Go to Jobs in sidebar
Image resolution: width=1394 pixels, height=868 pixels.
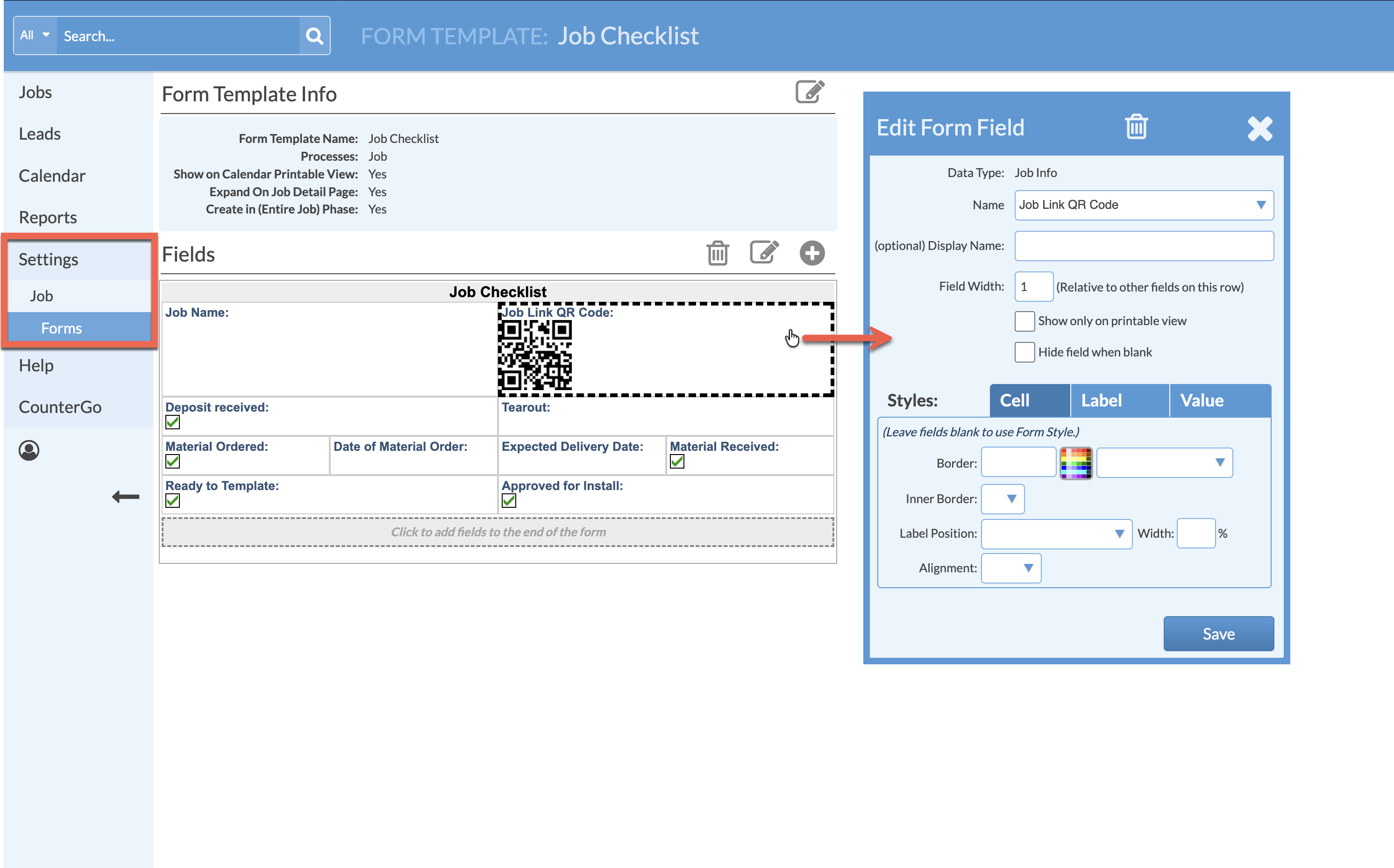pos(36,92)
